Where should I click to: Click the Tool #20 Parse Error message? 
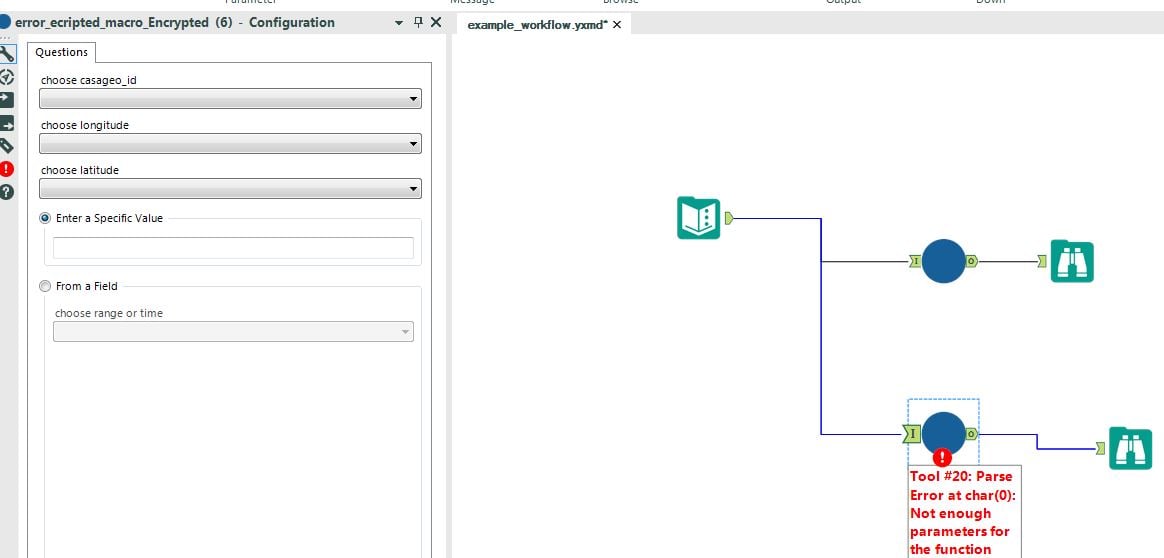[966, 512]
